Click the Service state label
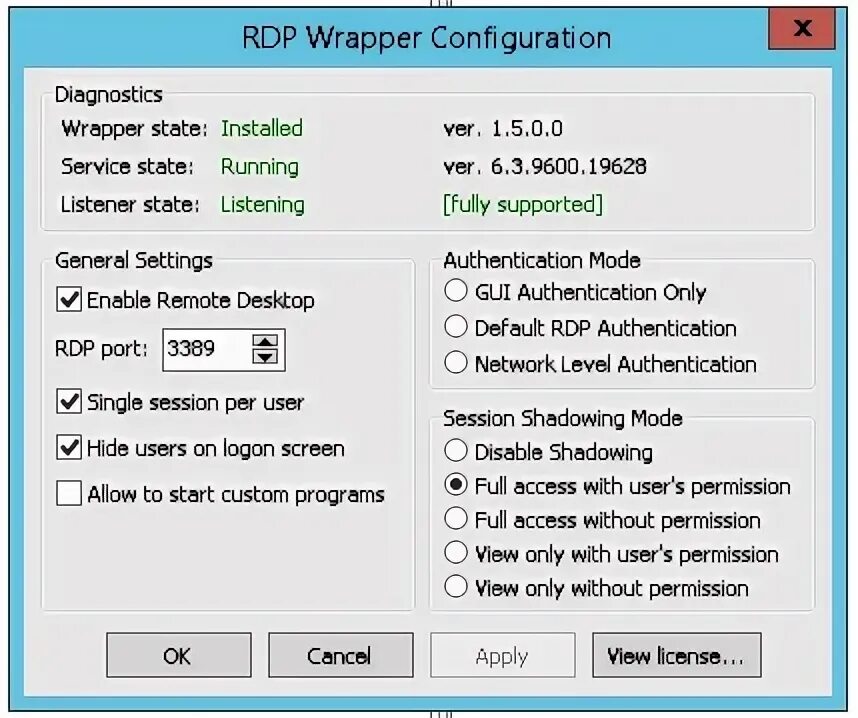This screenshot has height=718, width=858. [127, 166]
